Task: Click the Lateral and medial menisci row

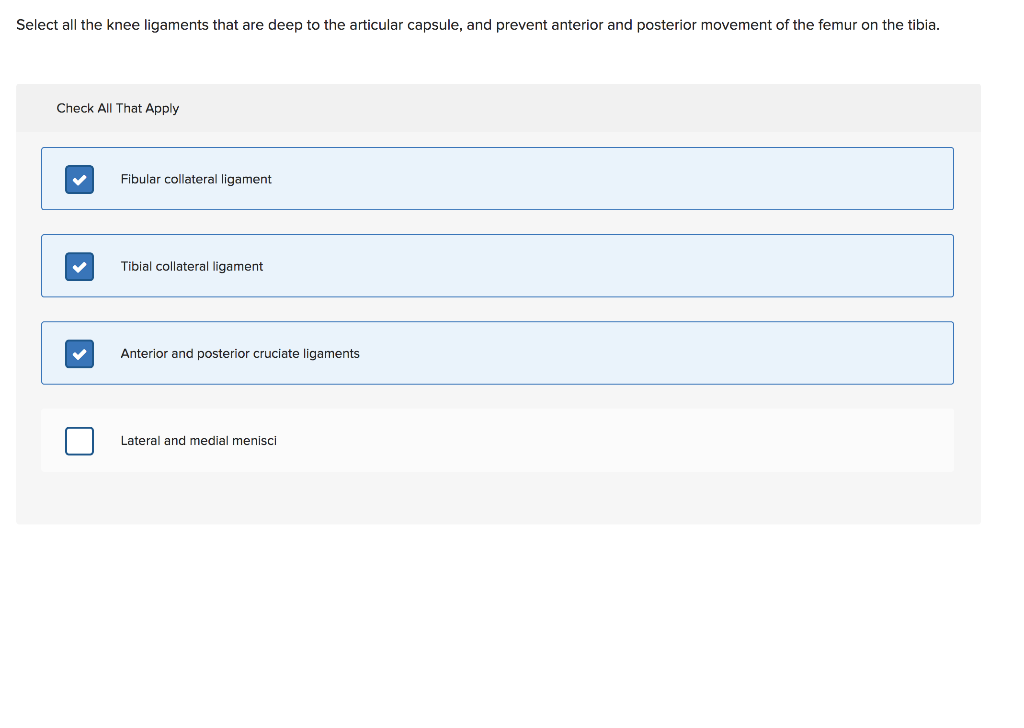Action: (497, 440)
